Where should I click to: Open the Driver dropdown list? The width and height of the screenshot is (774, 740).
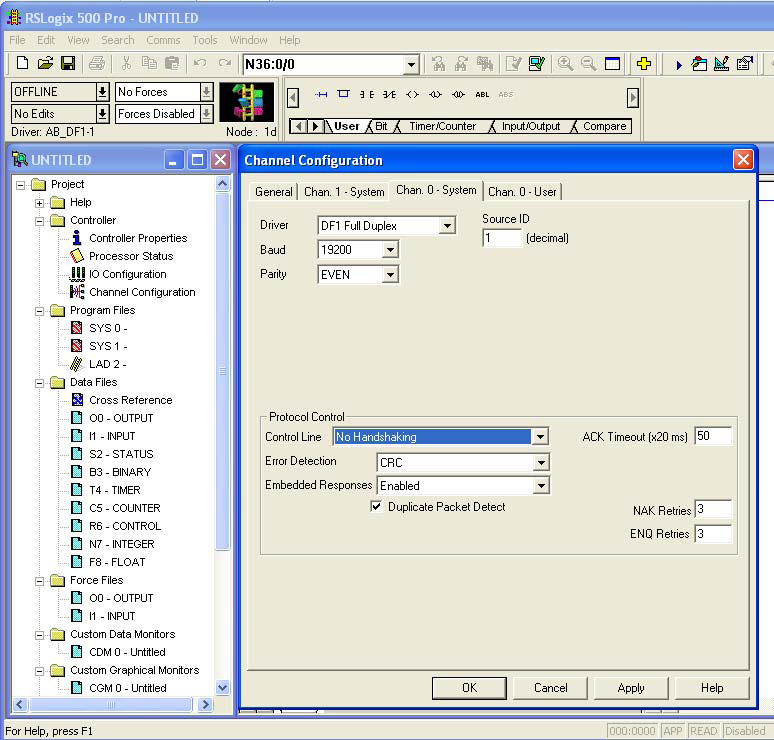point(447,226)
